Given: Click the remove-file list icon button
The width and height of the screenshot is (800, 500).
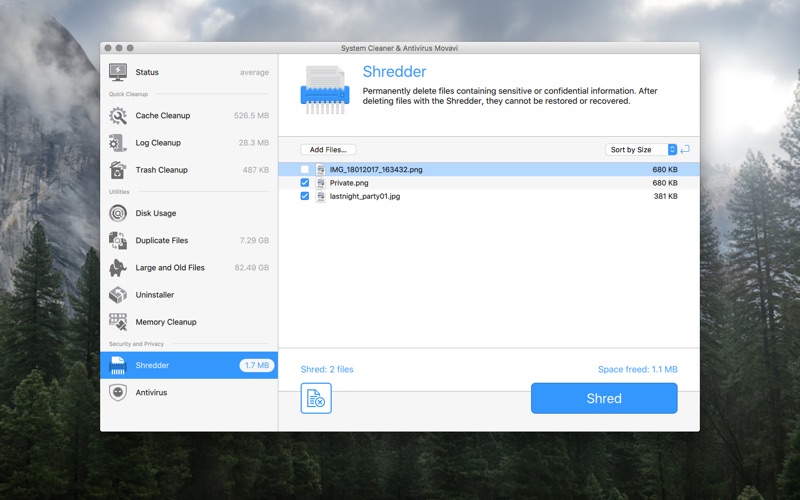Looking at the screenshot, I should pyautogui.click(x=316, y=398).
